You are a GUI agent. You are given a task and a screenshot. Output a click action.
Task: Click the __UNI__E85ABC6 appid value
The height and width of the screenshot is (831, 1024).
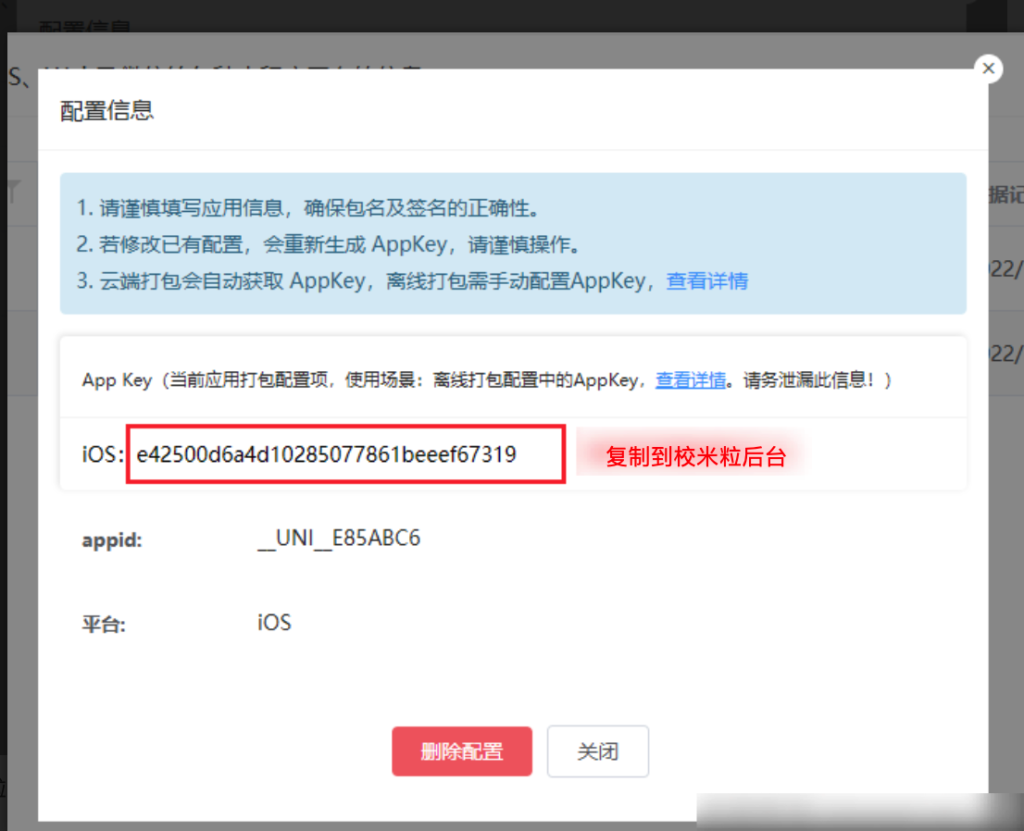(x=338, y=539)
